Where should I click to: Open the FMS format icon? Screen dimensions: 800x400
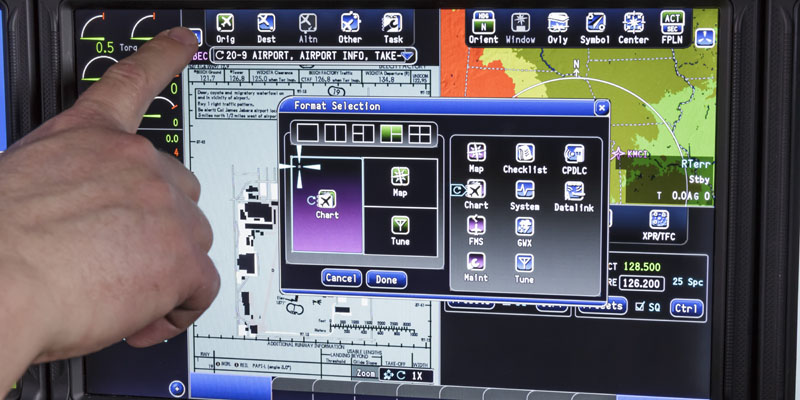point(476,227)
